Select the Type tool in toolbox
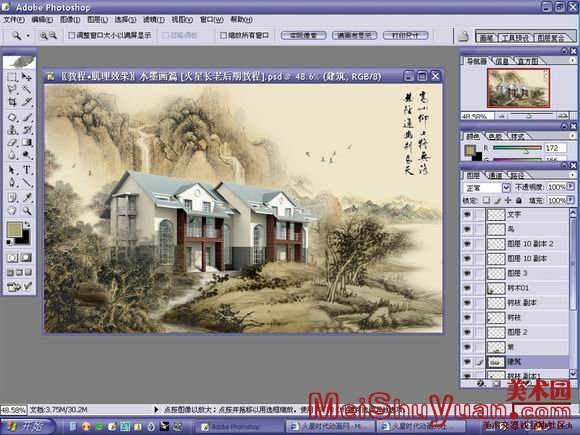580x435 pixels. click(27, 170)
